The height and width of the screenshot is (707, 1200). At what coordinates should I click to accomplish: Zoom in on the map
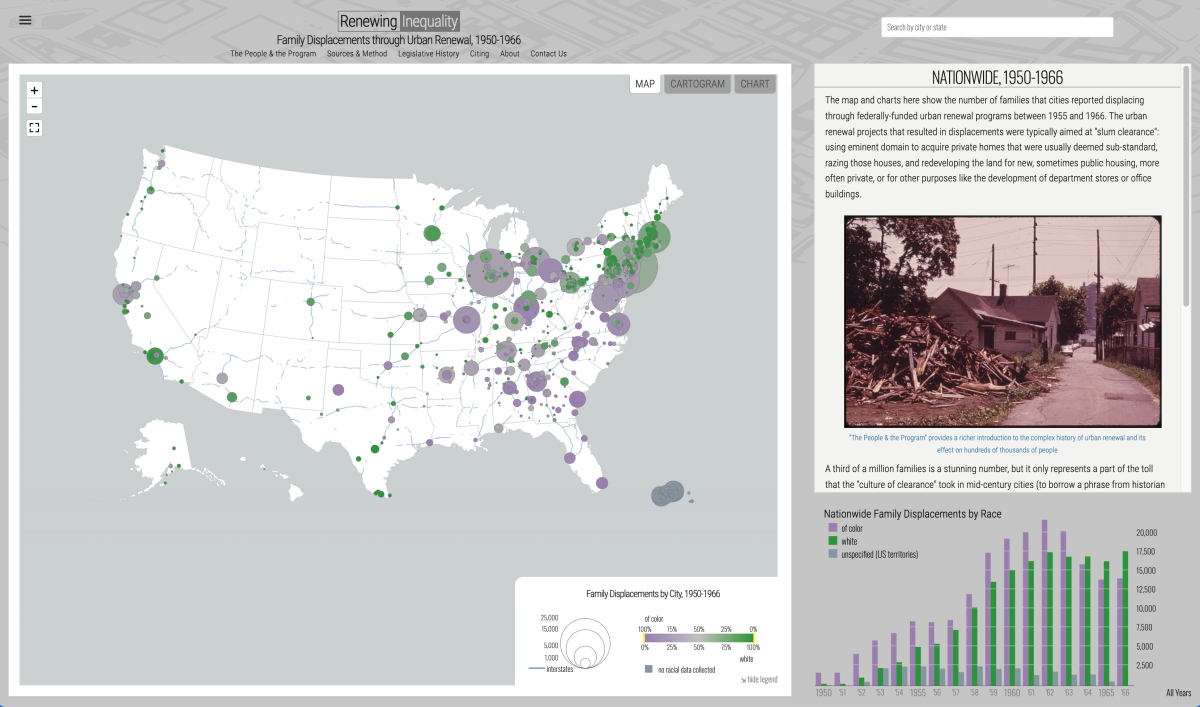click(34, 90)
